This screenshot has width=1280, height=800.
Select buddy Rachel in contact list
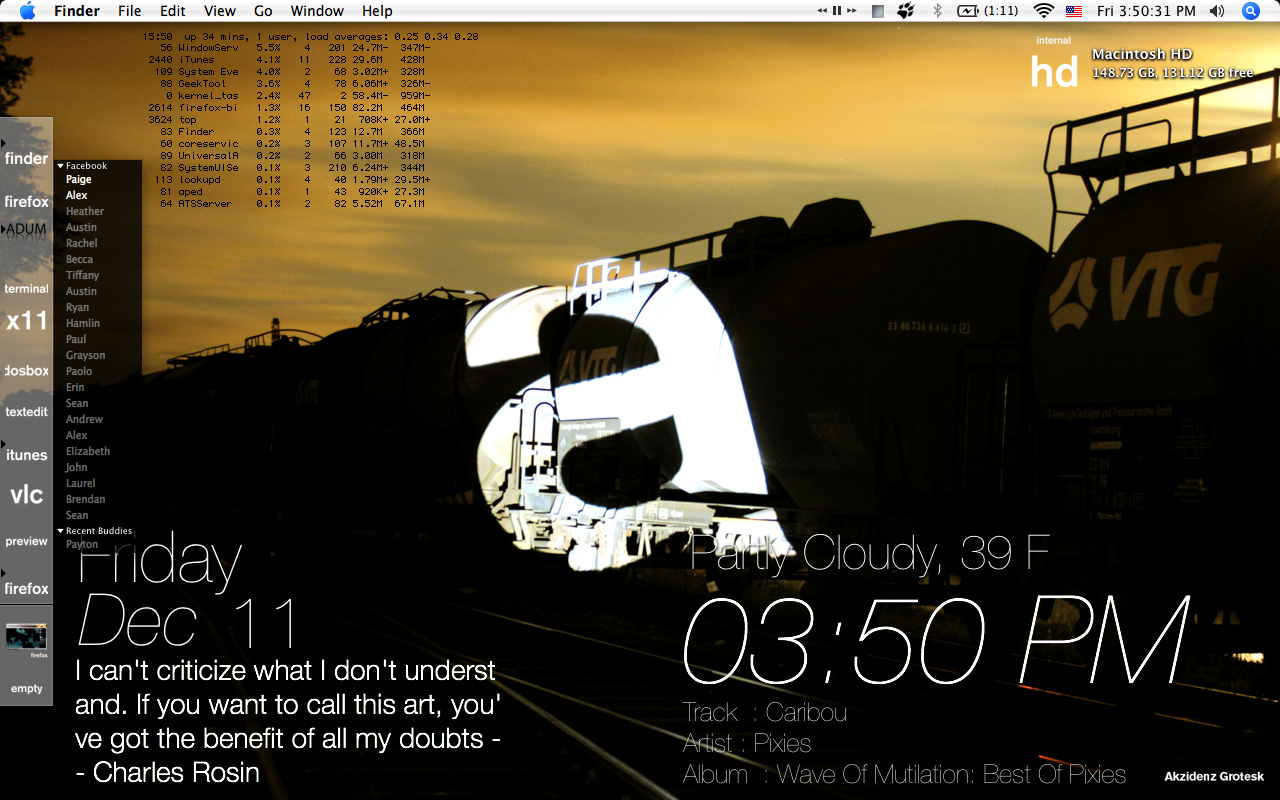click(81, 244)
